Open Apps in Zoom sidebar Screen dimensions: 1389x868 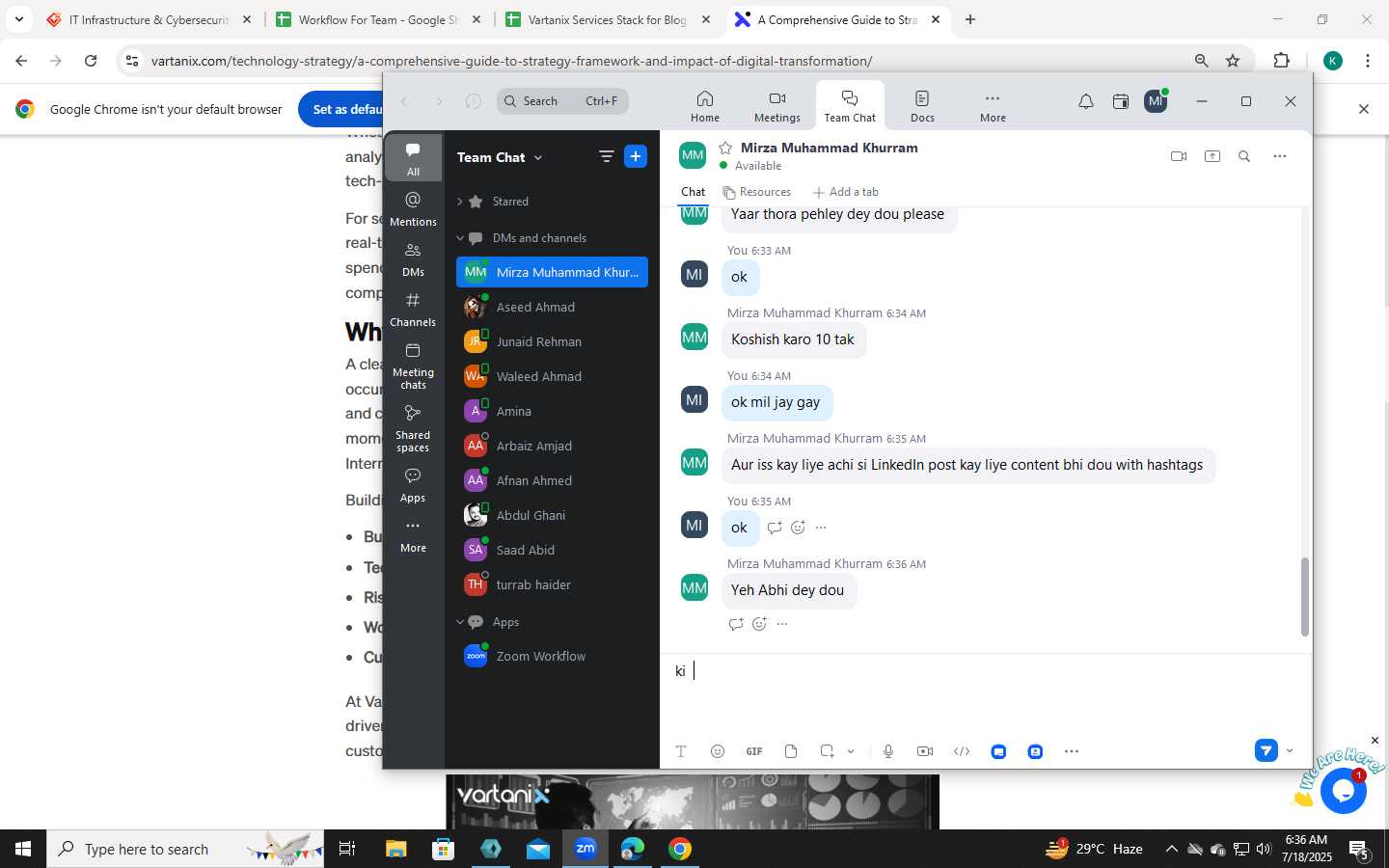pos(413,484)
